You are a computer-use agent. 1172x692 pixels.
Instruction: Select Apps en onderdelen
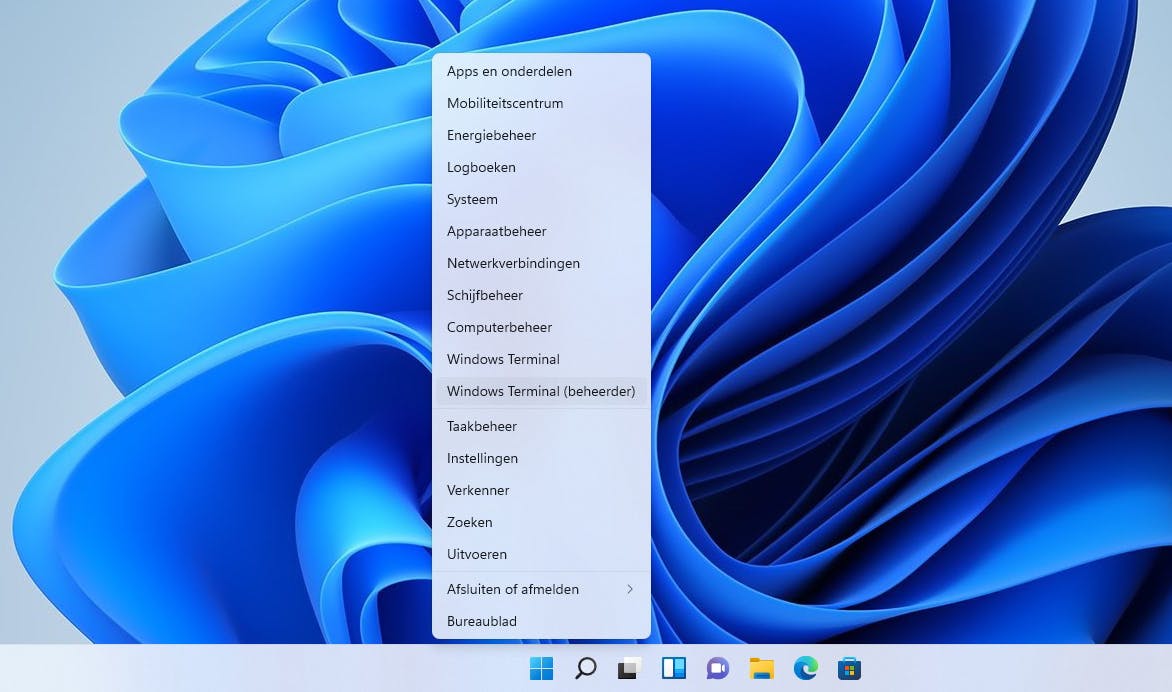[x=509, y=71]
